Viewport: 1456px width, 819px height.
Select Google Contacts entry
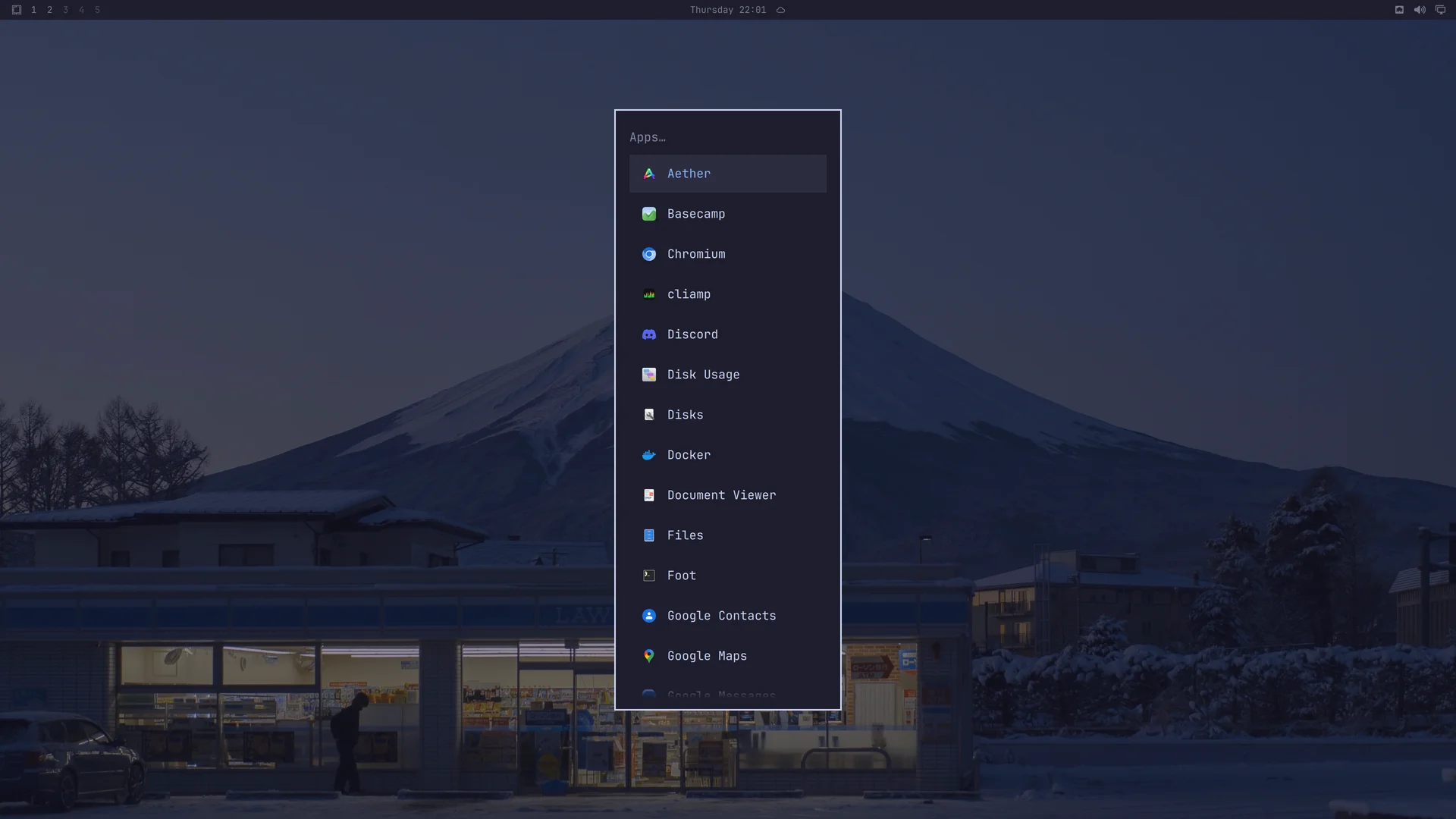[727, 616]
